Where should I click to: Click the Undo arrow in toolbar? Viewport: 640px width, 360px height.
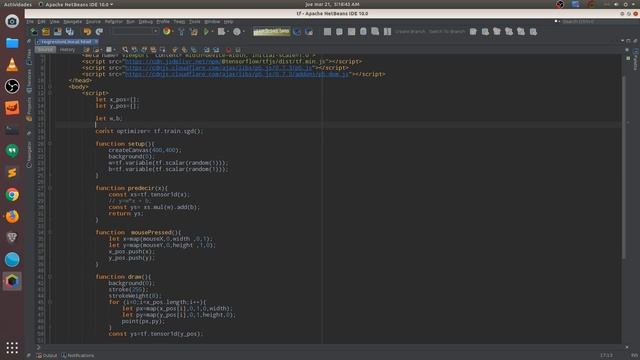[87, 31]
